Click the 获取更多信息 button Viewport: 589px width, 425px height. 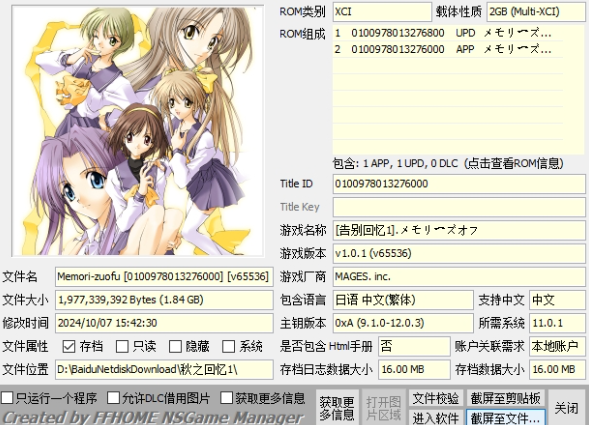[337, 408]
